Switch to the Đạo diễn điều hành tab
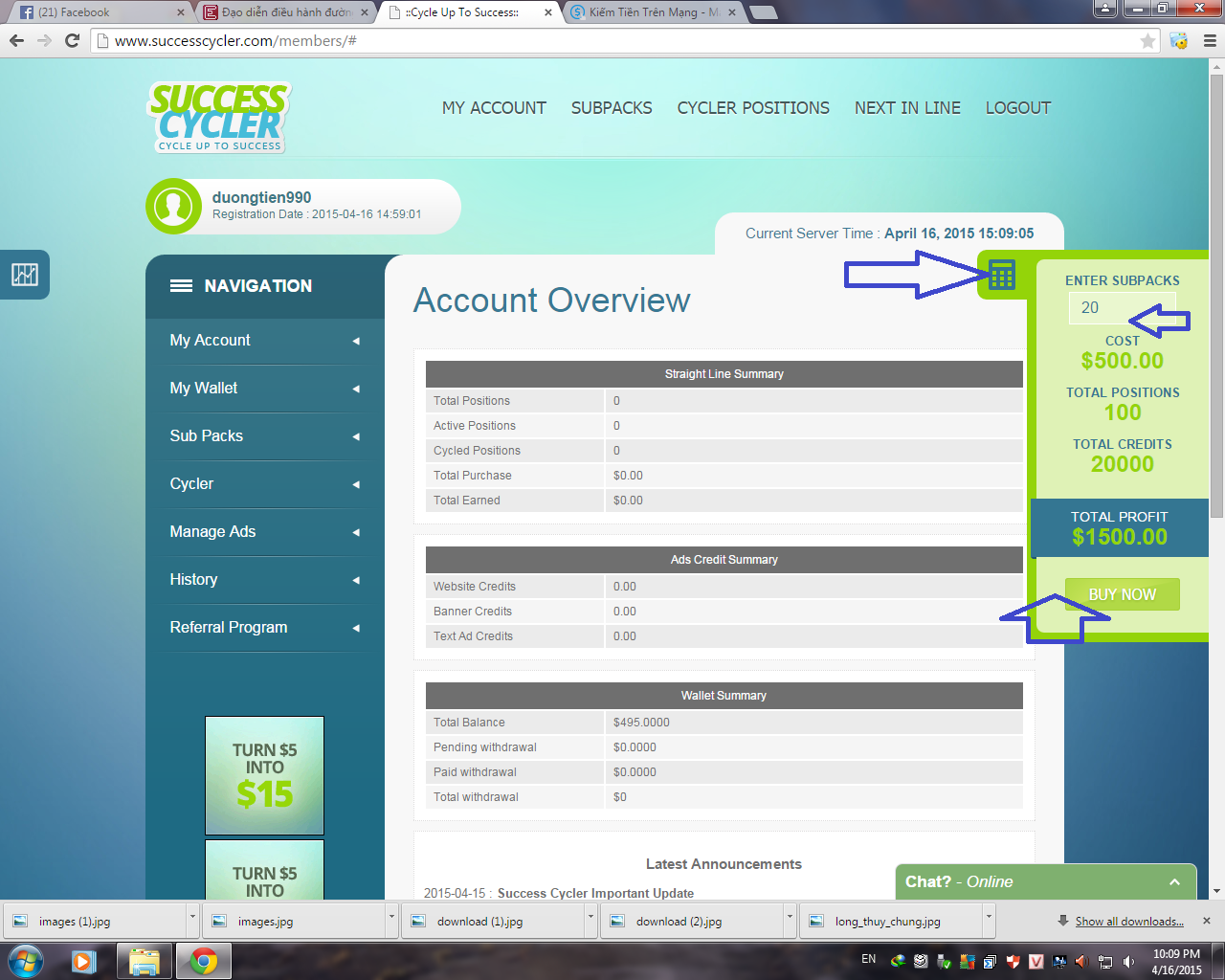The width and height of the screenshot is (1225, 980). click(x=285, y=12)
